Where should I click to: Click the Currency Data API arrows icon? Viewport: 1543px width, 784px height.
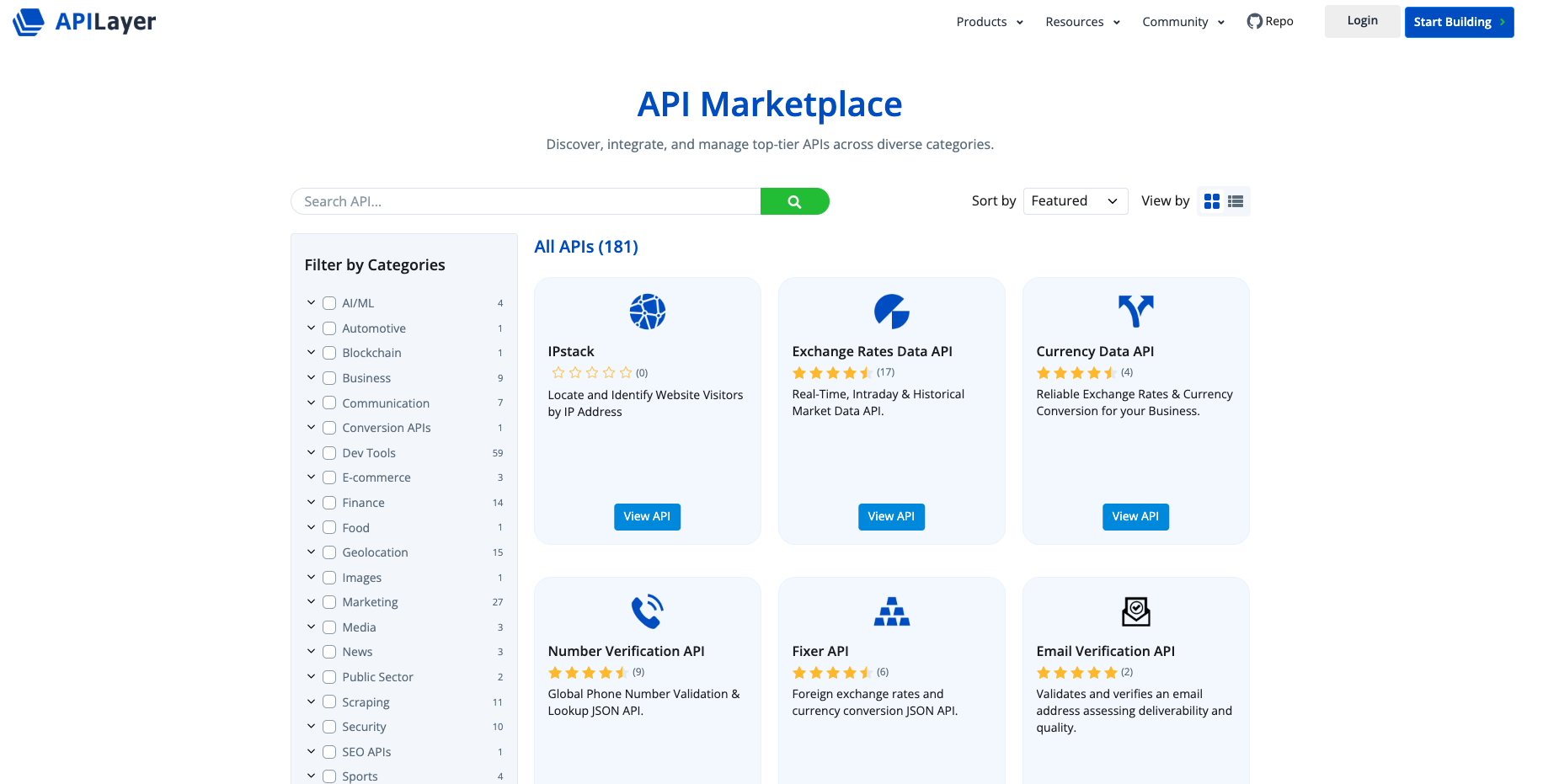point(1136,312)
